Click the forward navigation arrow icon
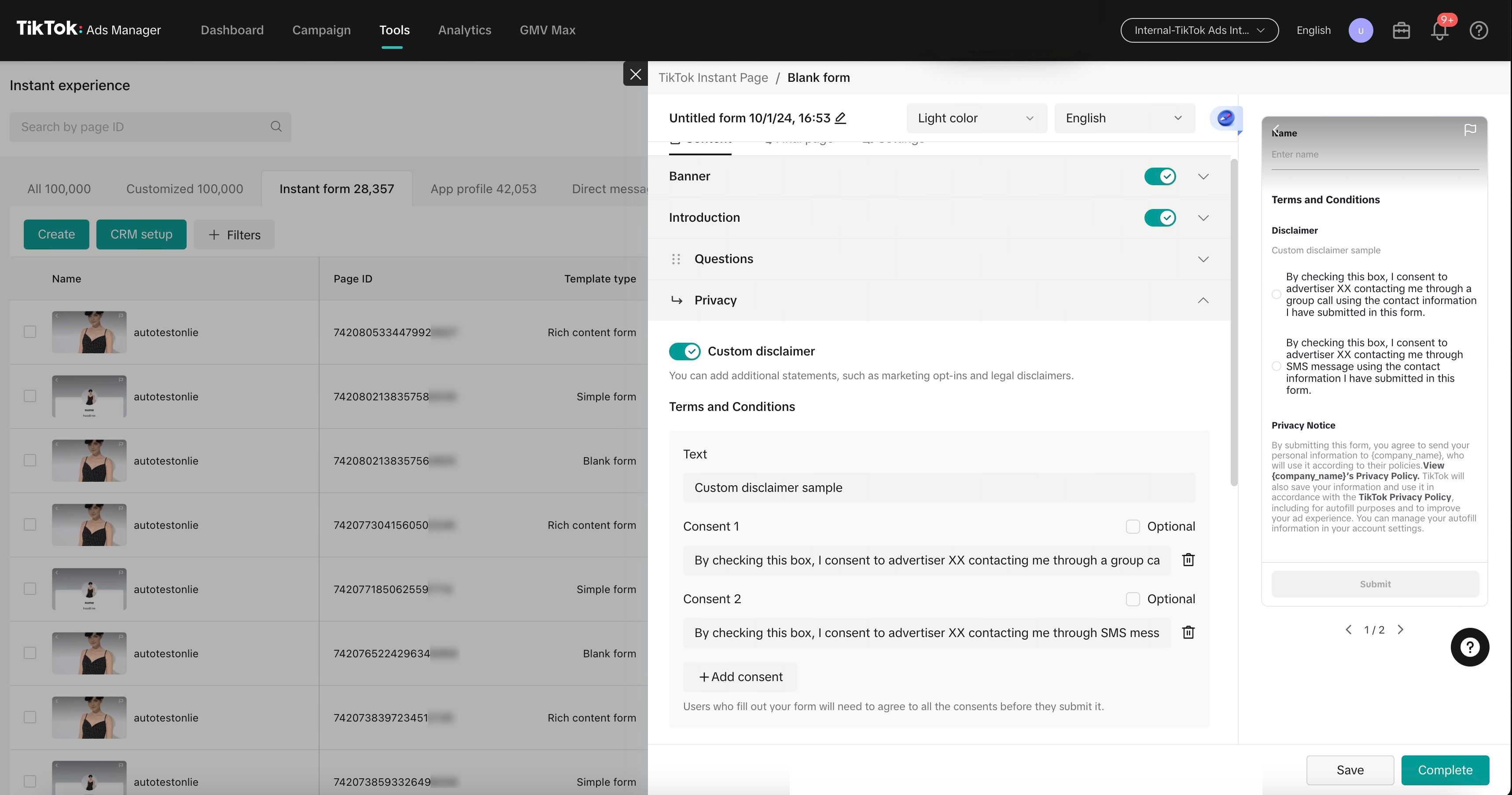The height and width of the screenshot is (795, 1512). [1400, 629]
